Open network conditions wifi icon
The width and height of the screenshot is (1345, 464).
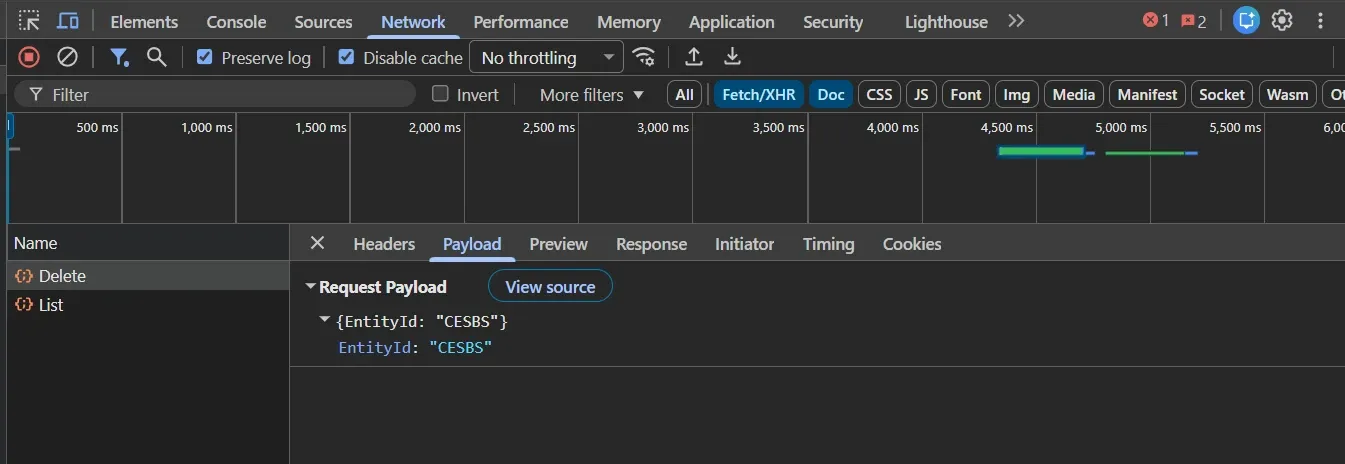pyautogui.click(x=645, y=57)
